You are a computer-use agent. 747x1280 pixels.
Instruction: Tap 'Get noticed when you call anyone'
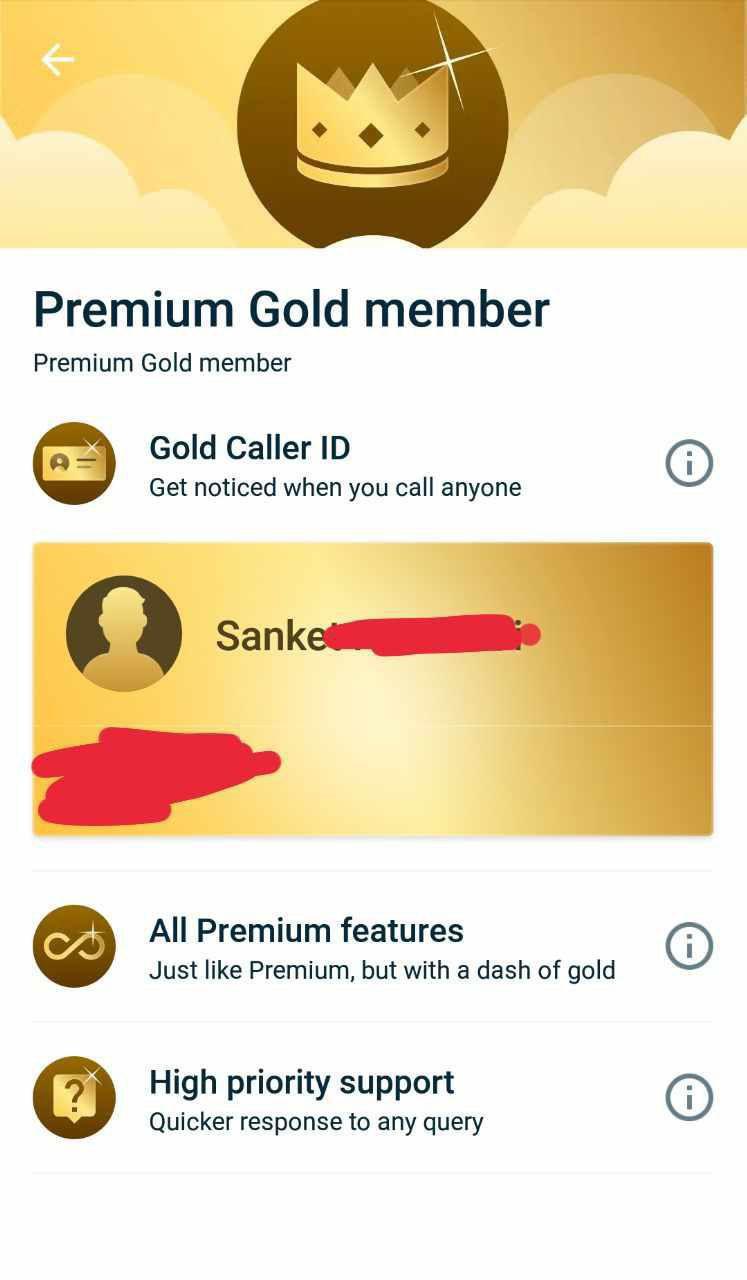[335, 488]
